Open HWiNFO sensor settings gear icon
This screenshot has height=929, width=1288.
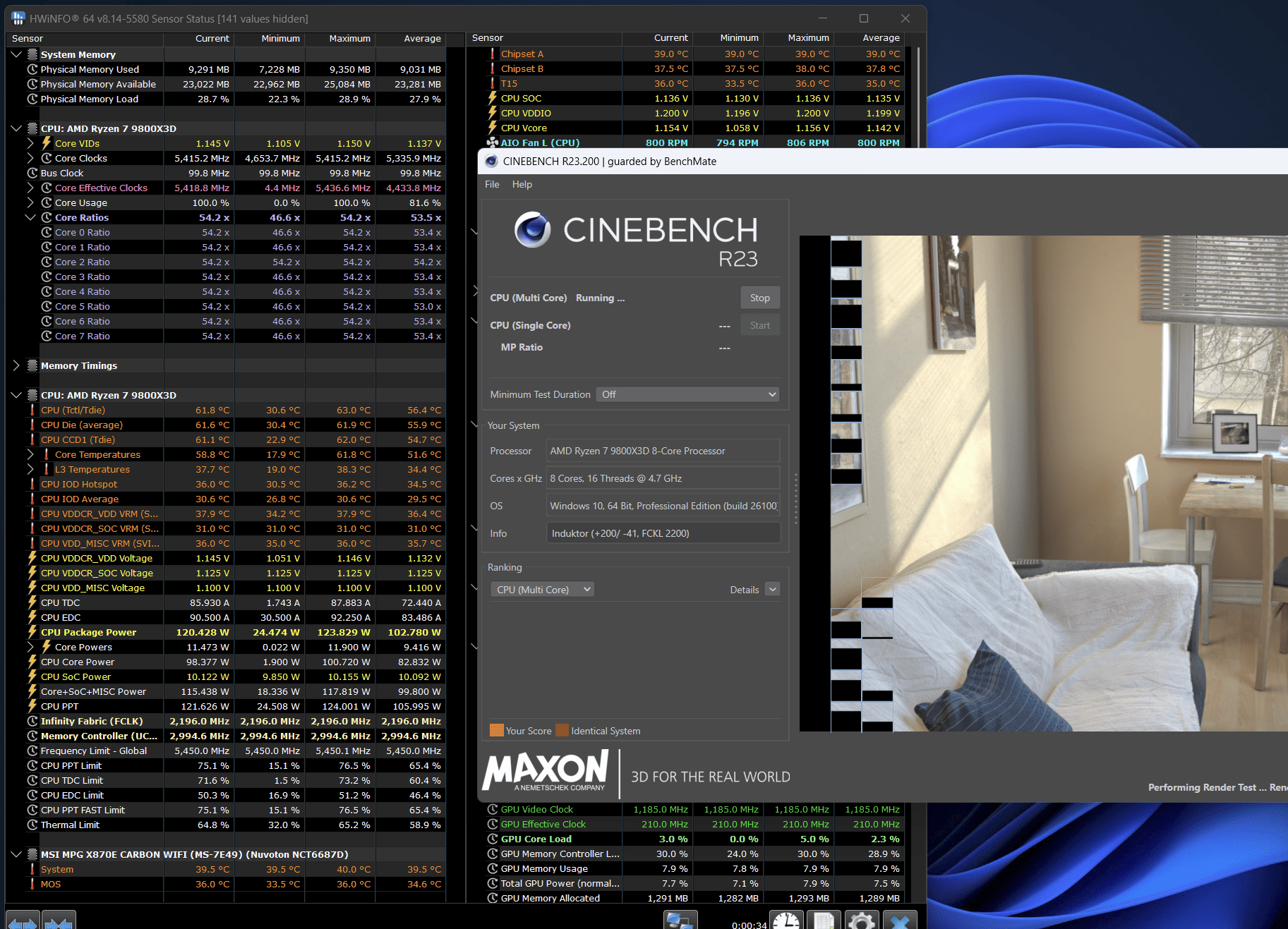[862, 920]
